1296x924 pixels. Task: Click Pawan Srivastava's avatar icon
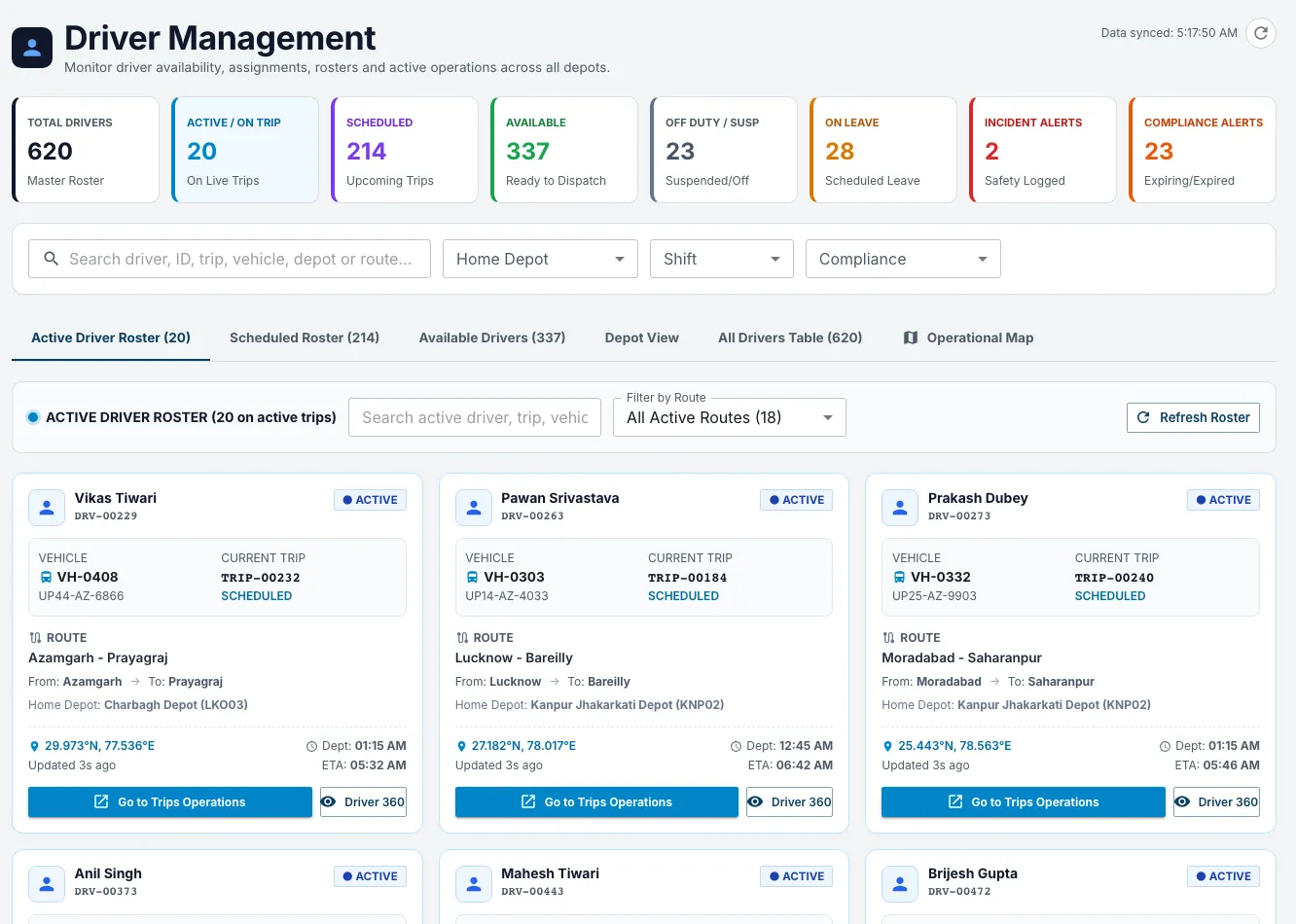click(x=474, y=507)
